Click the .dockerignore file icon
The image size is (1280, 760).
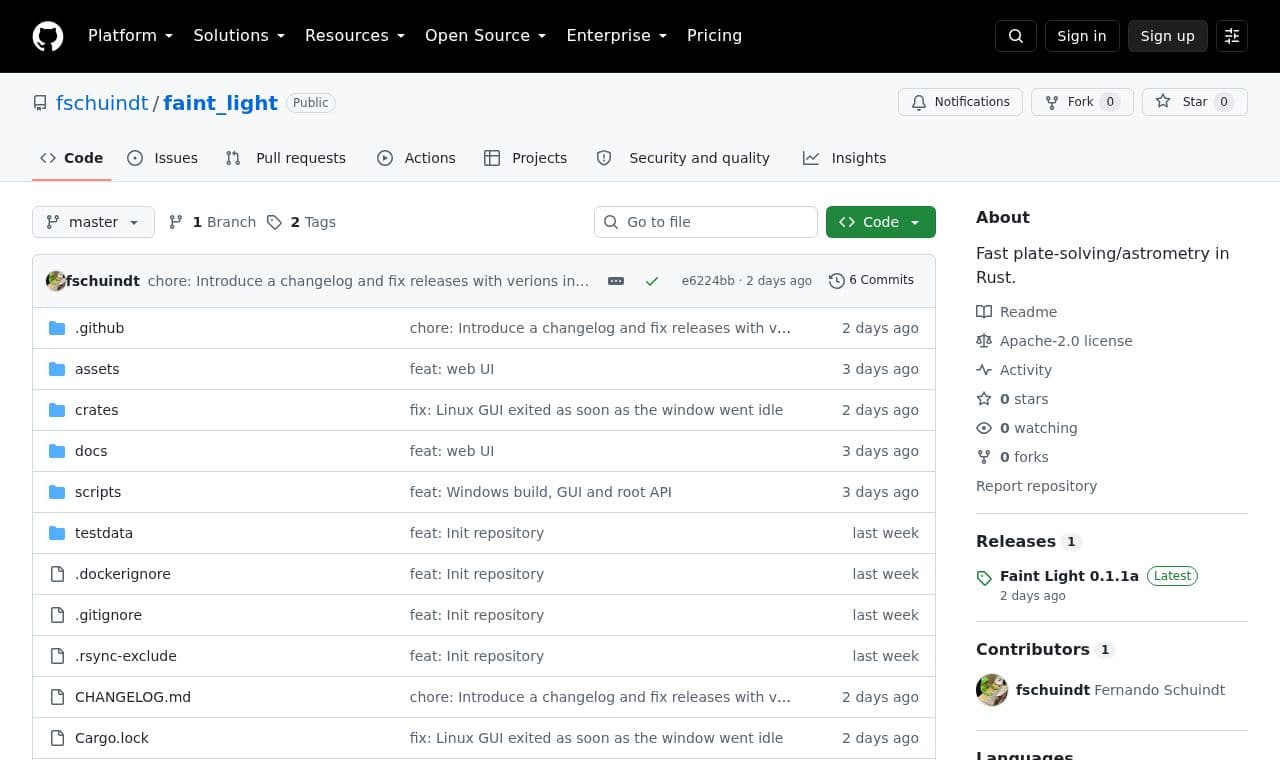pyautogui.click(x=57, y=574)
